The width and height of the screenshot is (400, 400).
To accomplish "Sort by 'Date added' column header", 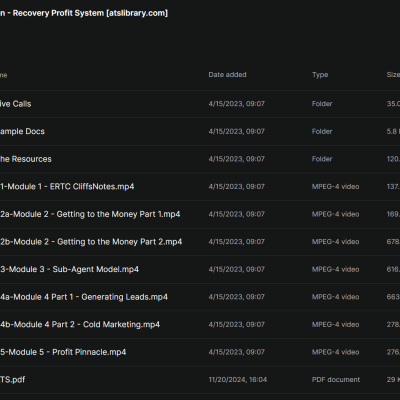I will [x=227, y=75].
